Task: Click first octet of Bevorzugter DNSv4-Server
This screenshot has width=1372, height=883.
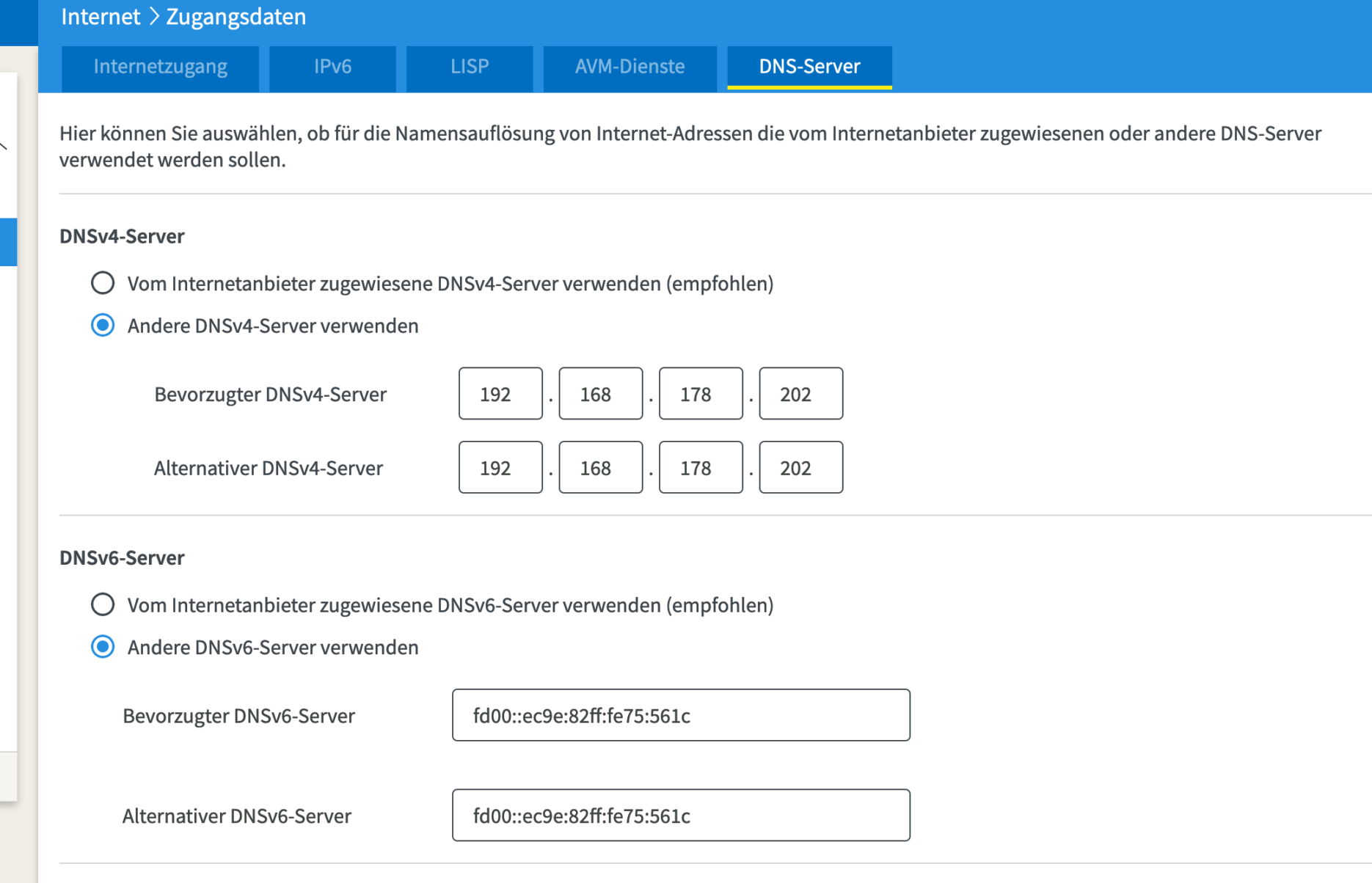Action: pos(500,394)
